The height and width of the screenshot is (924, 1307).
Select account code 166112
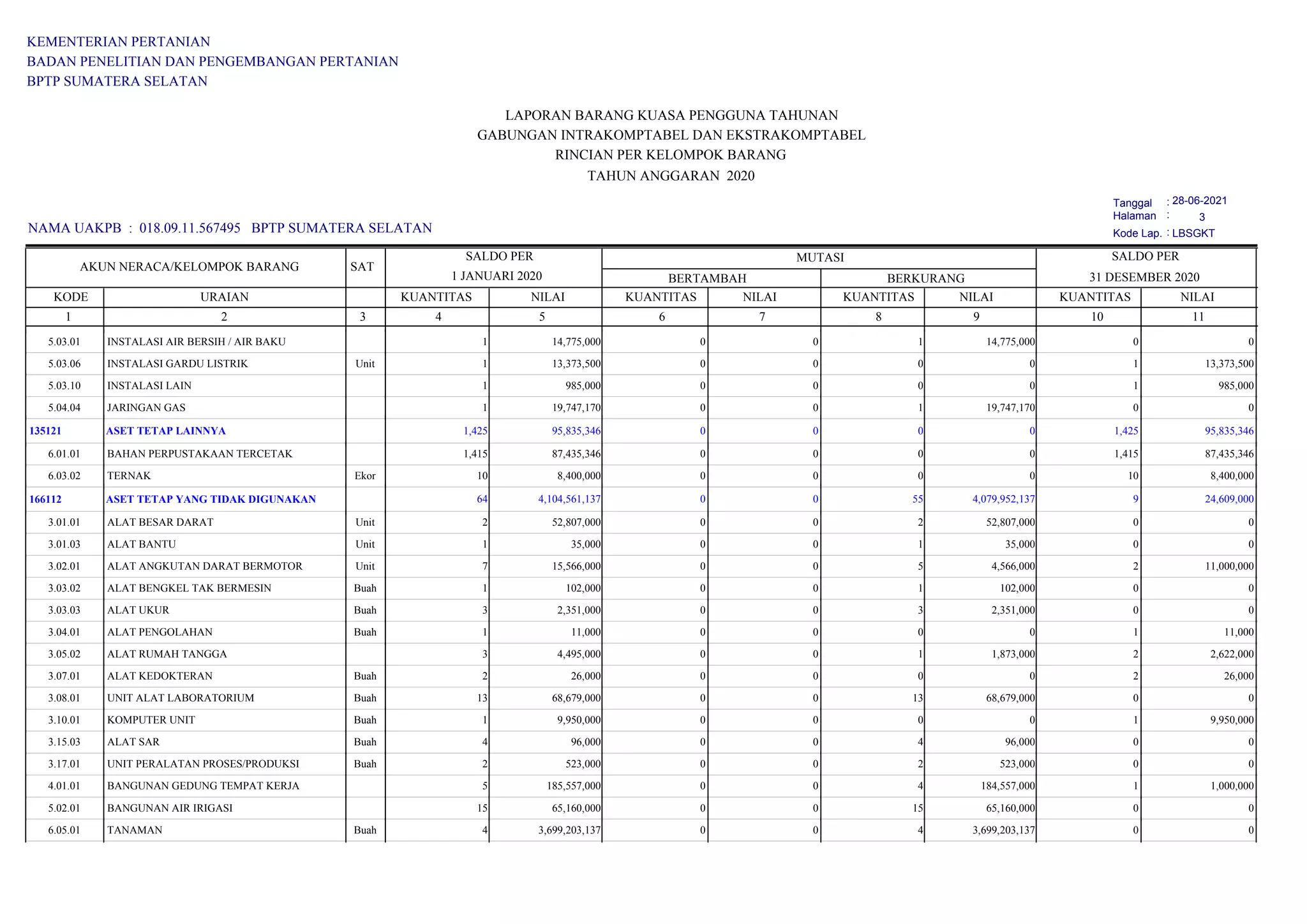coord(45,499)
